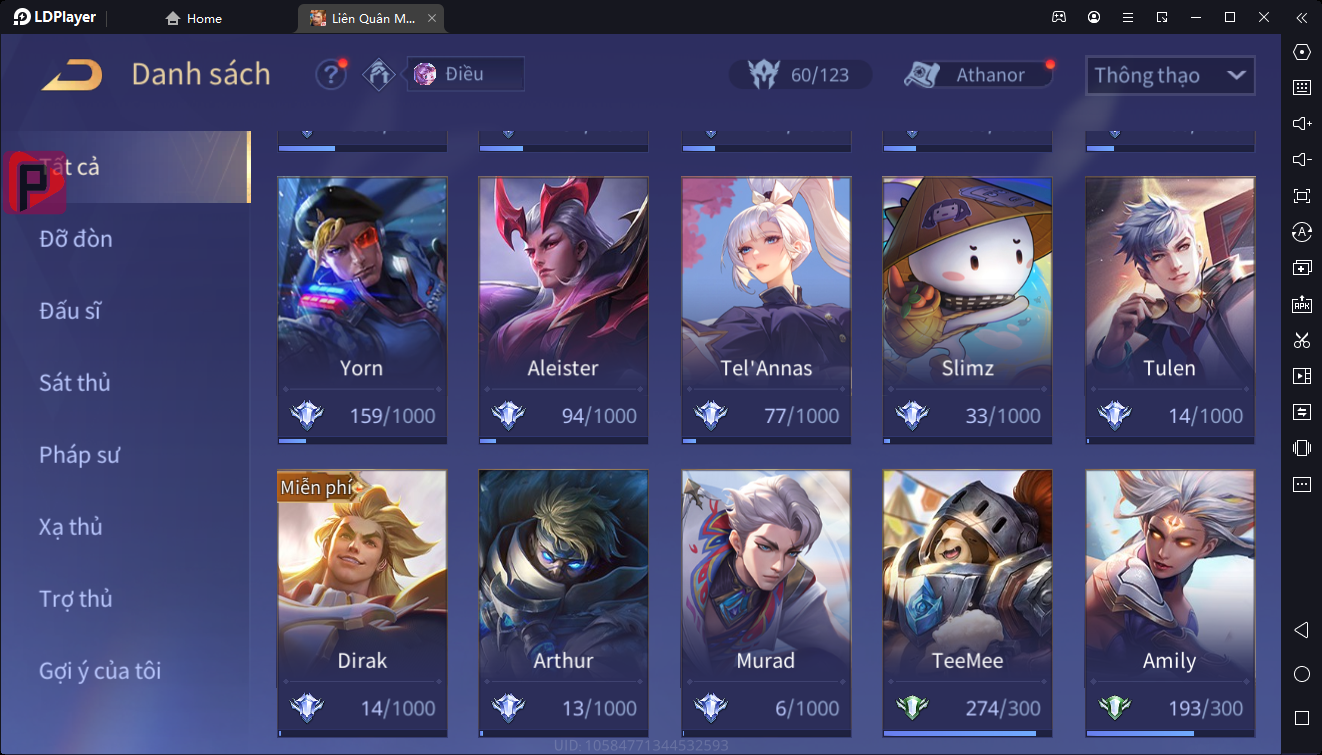Screen dimensions: 1322x755
Task: Collapse LDPlayer sidebar with double chevron
Action: tap(1302, 18)
